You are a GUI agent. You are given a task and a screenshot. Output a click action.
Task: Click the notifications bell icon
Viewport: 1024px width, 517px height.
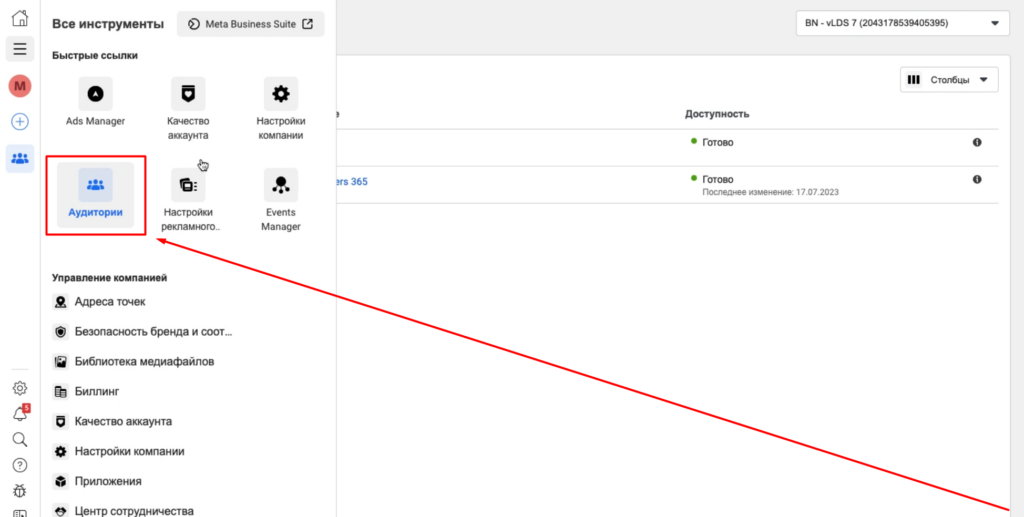[19, 413]
